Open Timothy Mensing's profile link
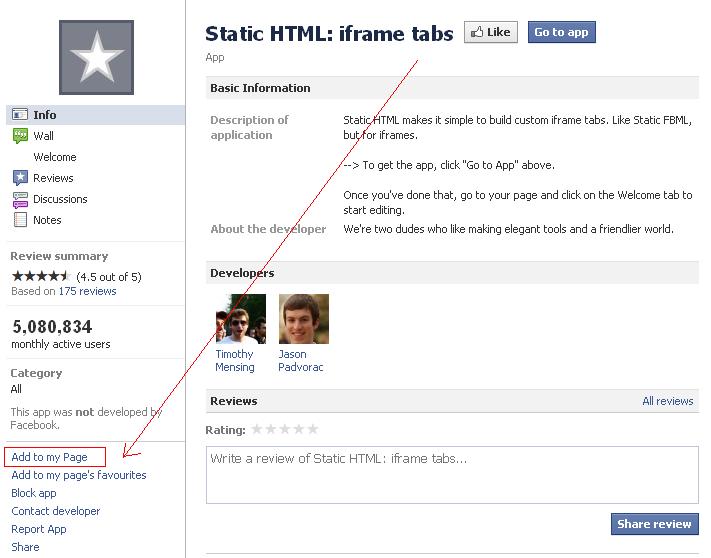Image resolution: width=711 pixels, height=558 pixels. click(x=235, y=360)
